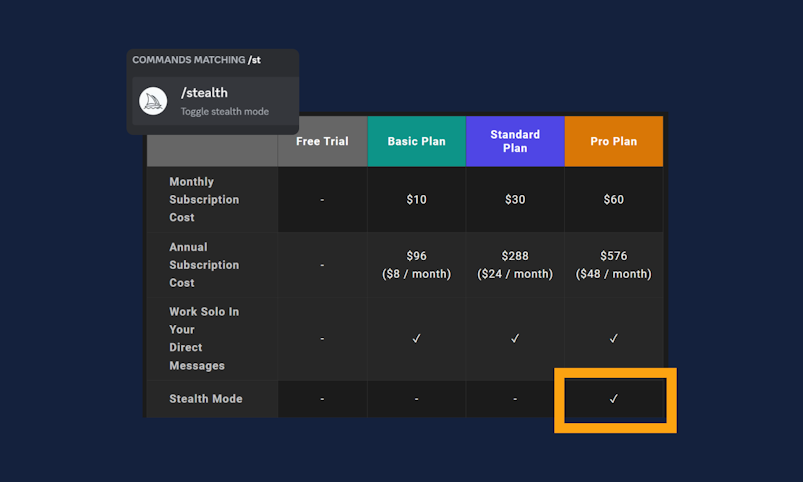Click the 'Toggle stealth mode' description

(224, 112)
